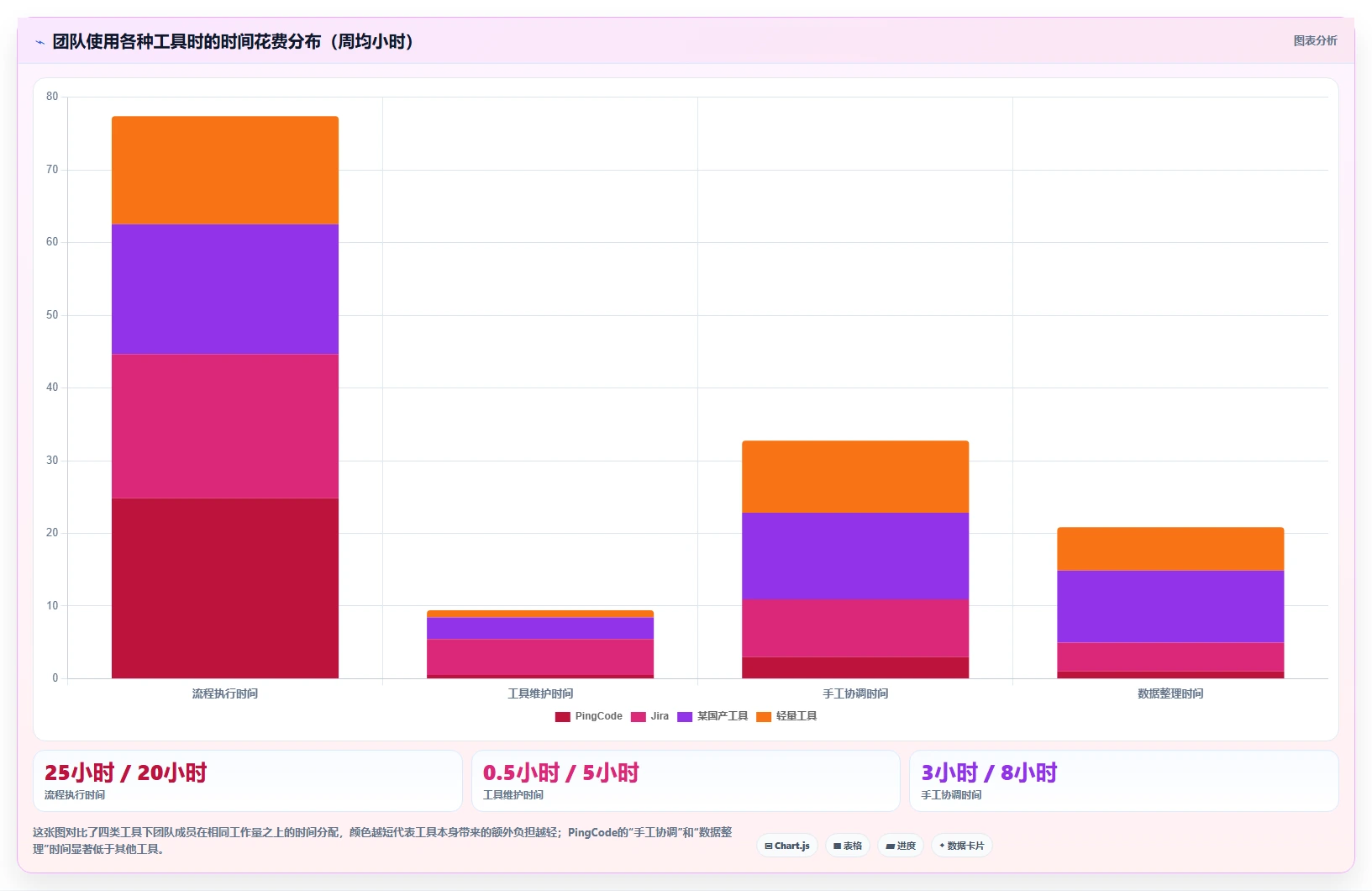The image size is (1372, 891).
Task: Toggle PingCode series via red legend swatch
Action: (562, 717)
